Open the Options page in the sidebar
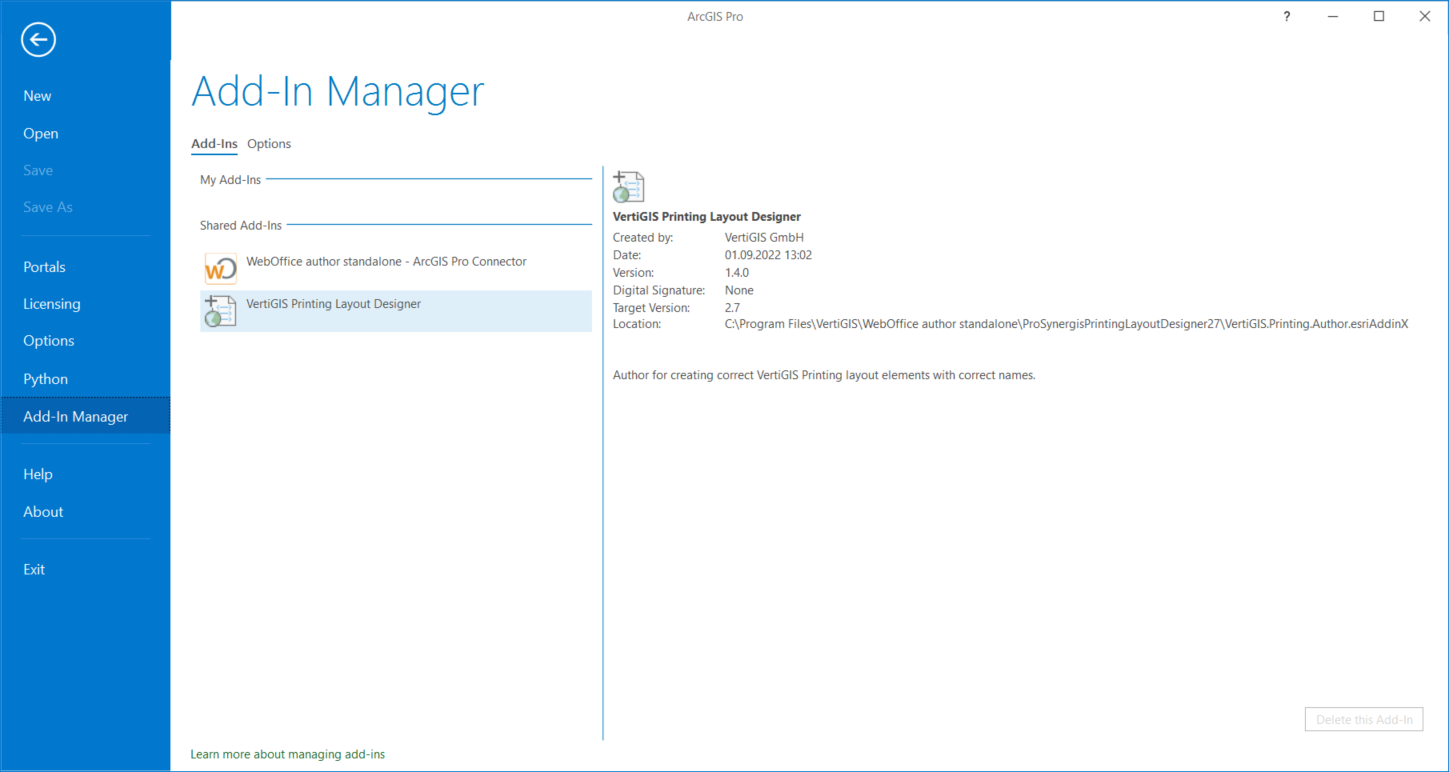Image resolution: width=1449 pixels, height=772 pixels. point(48,340)
